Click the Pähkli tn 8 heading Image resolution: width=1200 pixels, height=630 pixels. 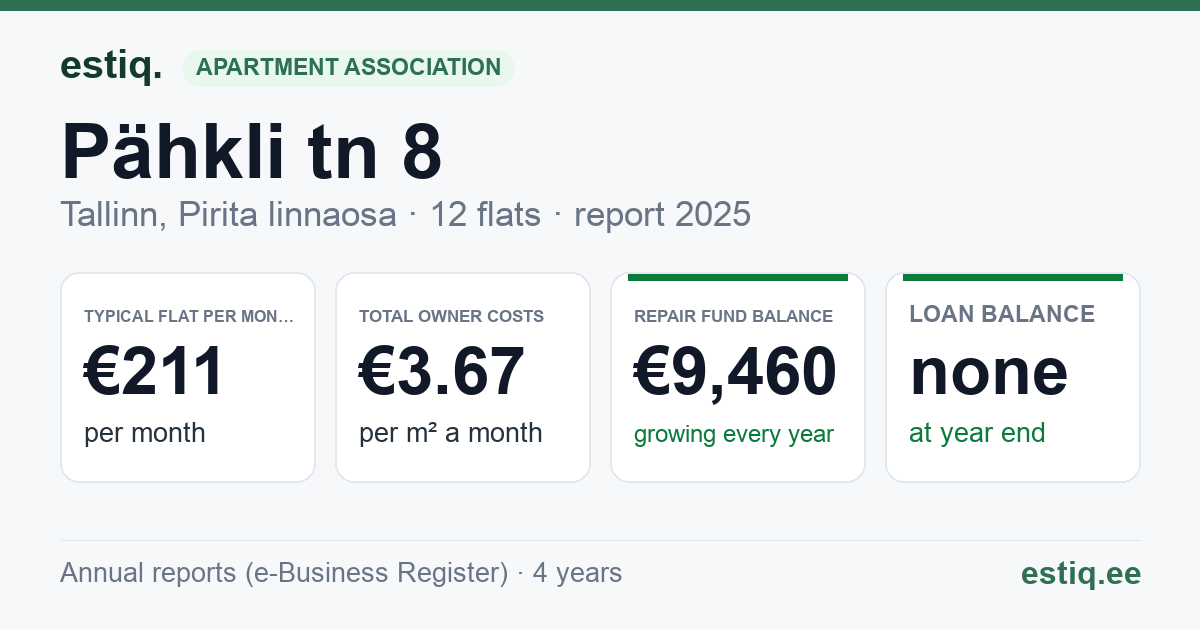coord(252,152)
